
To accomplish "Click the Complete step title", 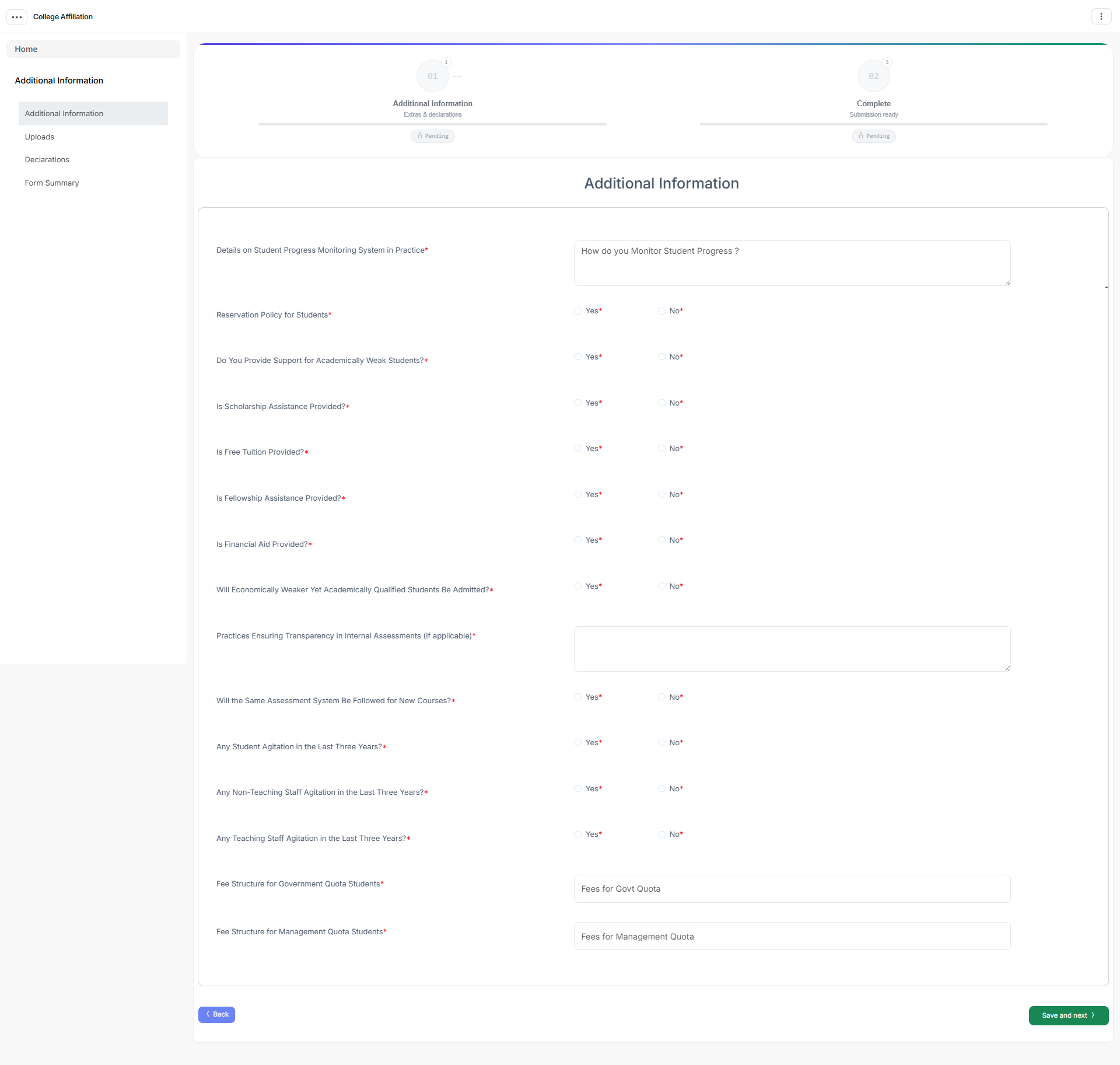I will point(873,103).
